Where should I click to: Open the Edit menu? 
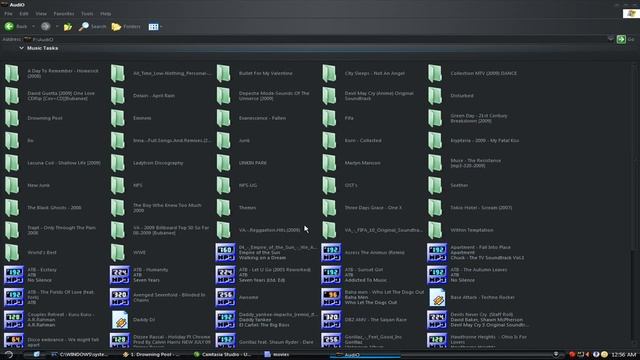24,13
